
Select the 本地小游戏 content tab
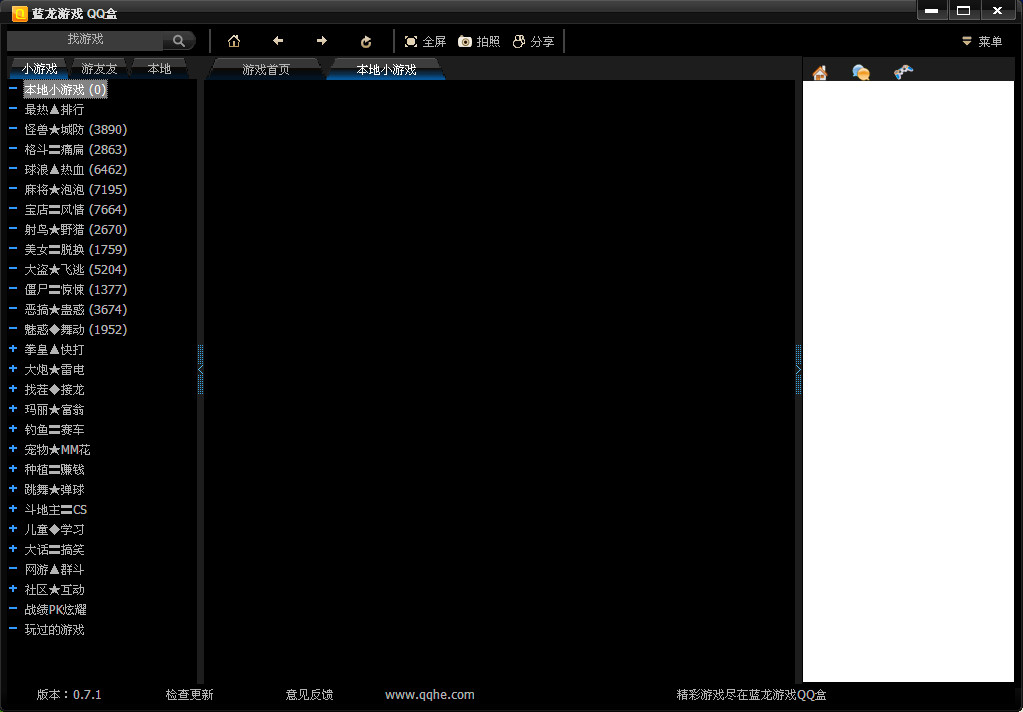(386, 69)
